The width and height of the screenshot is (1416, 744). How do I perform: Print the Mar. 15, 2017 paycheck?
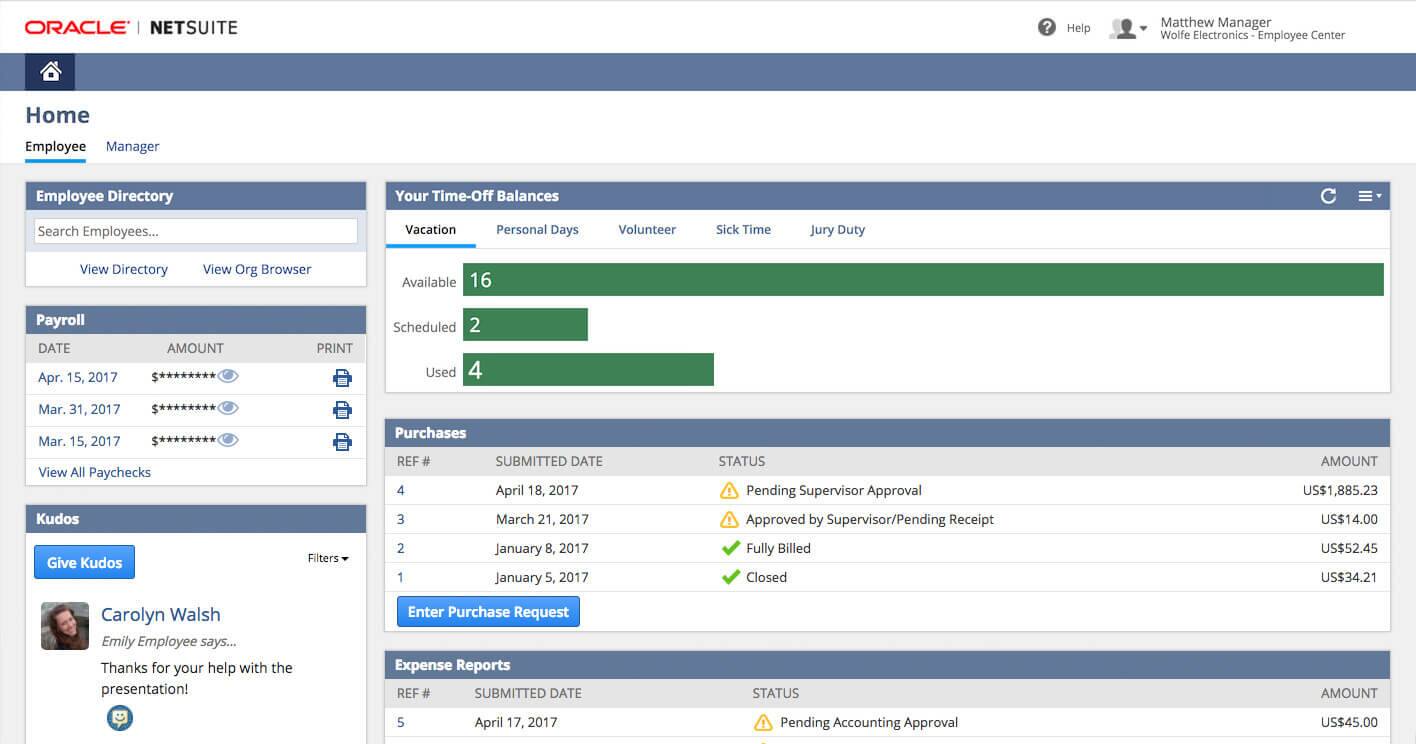point(342,442)
